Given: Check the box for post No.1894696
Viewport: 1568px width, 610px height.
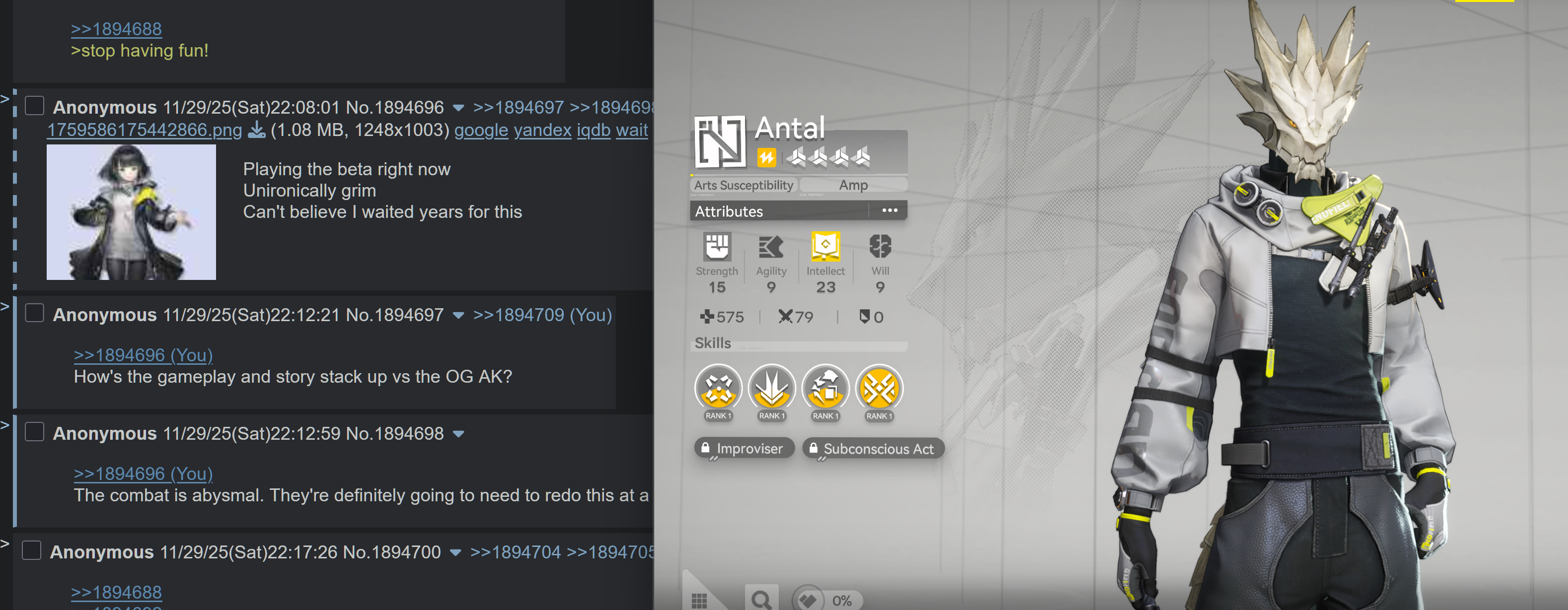Looking at the screenshot, I should tap(35, 106).
